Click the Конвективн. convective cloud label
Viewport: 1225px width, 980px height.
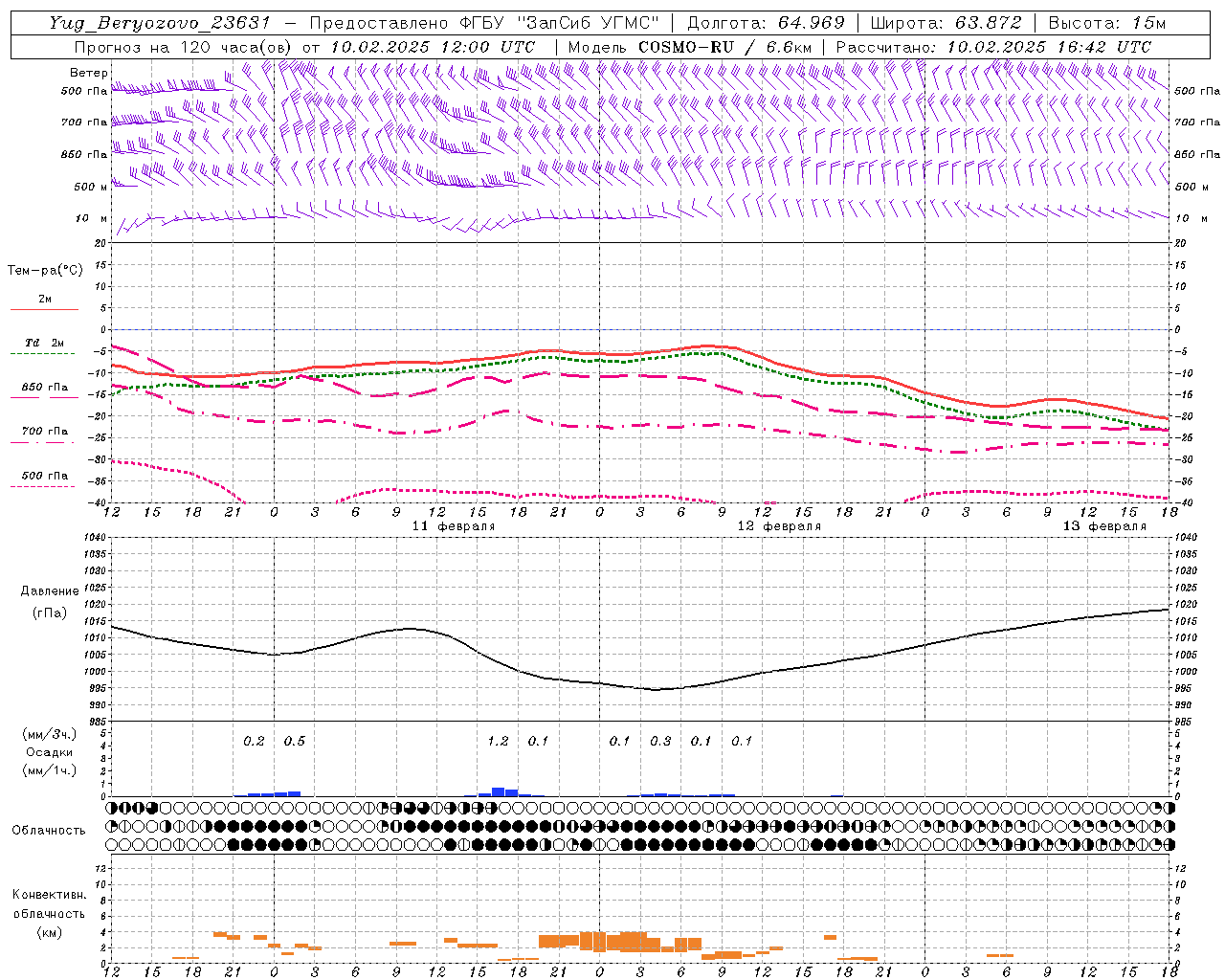(x=49, y=895)
